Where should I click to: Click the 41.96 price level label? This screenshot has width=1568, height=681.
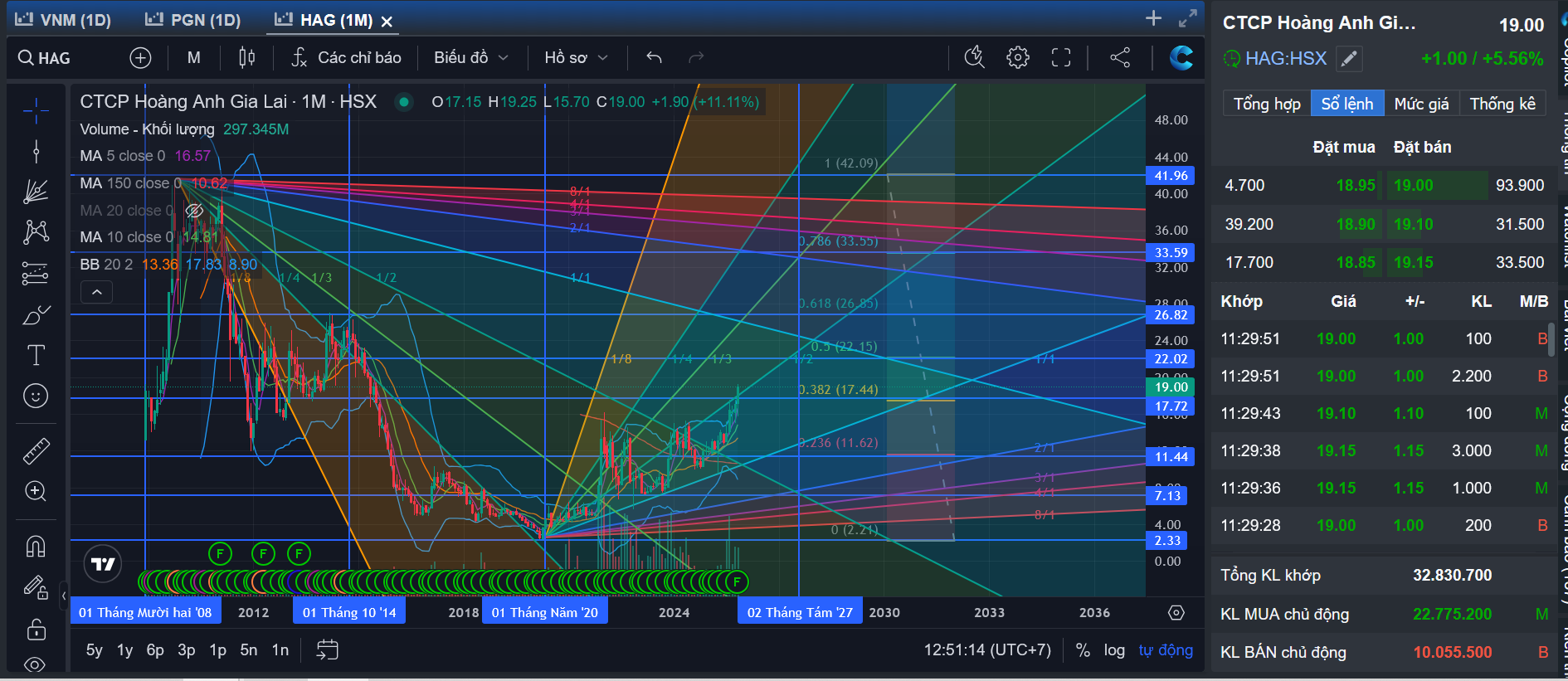coord(1171,176)
